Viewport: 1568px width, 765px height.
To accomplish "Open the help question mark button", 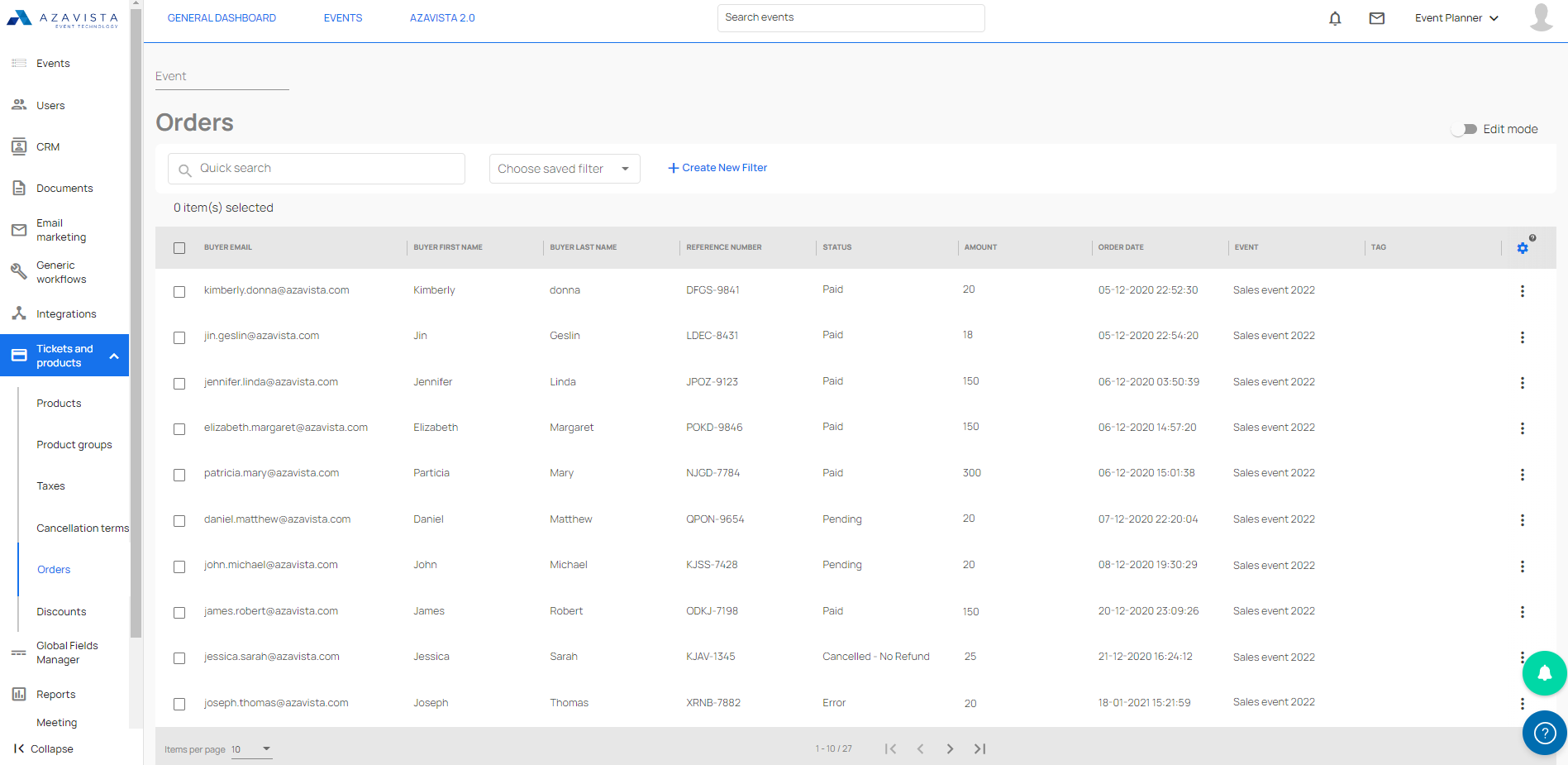I will coord(1544,733).
